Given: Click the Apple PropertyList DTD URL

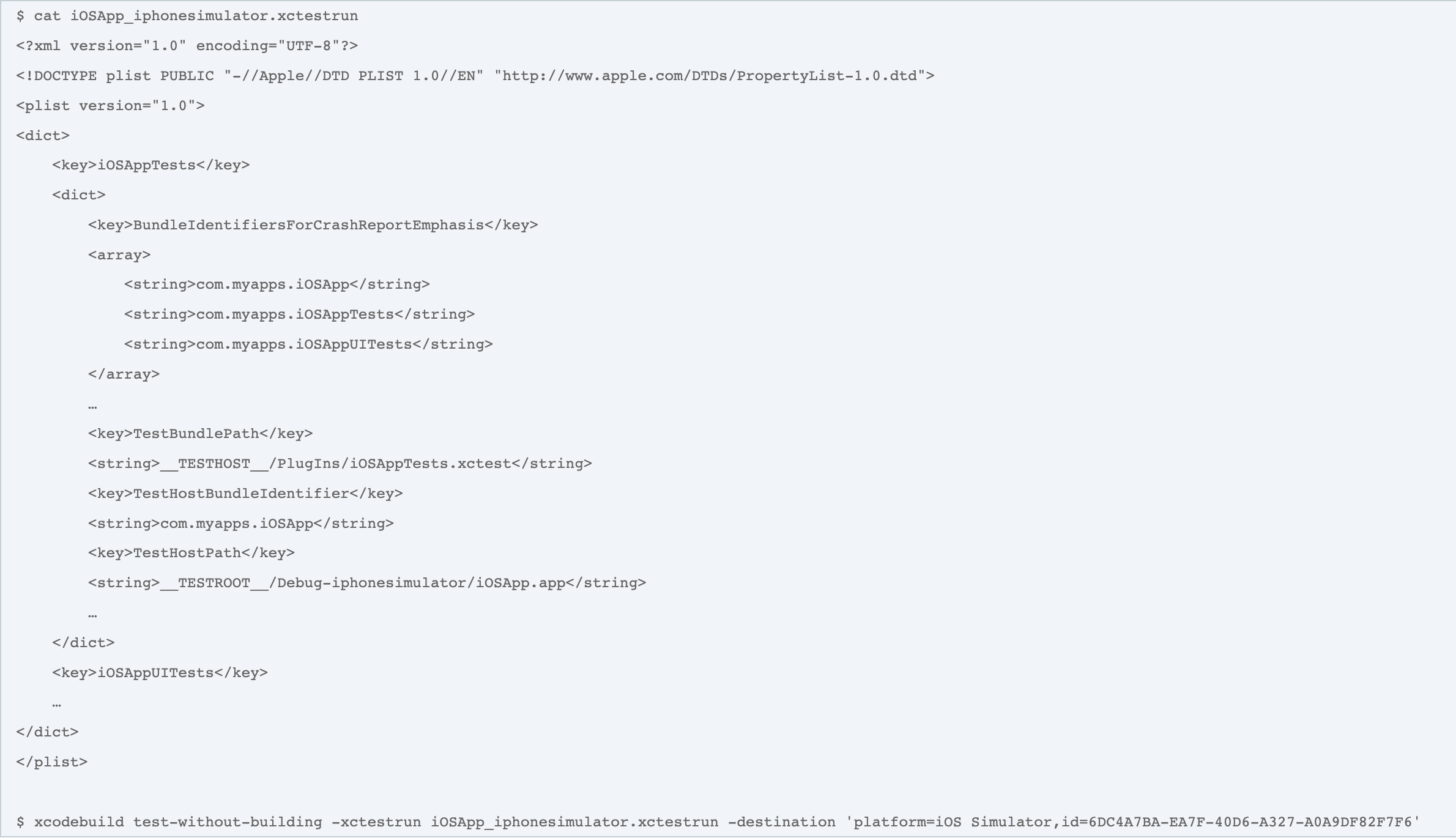Looking at the screenshot, I should pyautogui.click(x=710, y=76).
